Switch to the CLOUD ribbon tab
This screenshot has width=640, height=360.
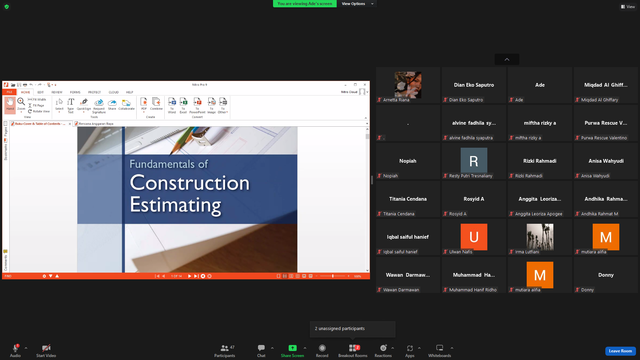(114, 92)
